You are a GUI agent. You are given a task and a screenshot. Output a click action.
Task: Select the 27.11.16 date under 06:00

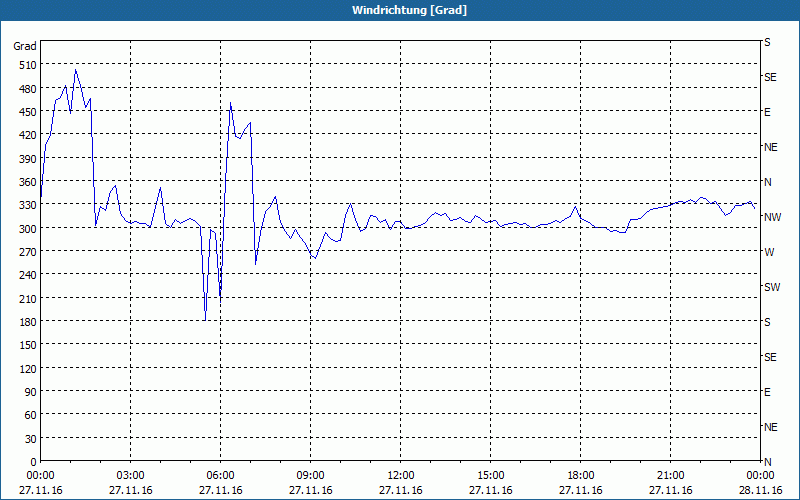220,490
